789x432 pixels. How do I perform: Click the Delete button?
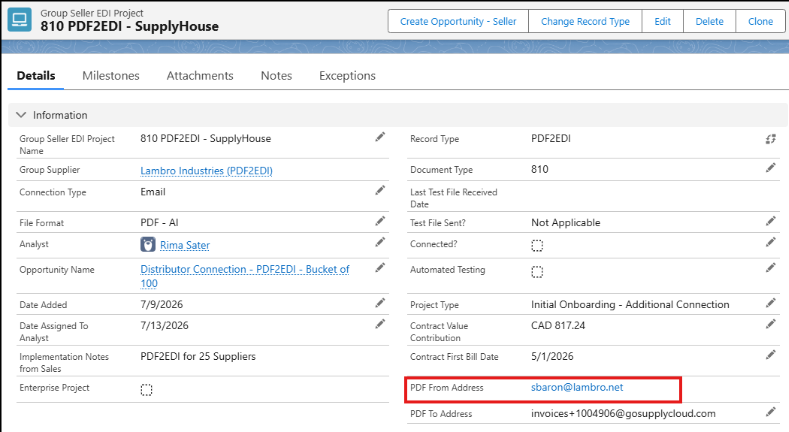[709, 21]
